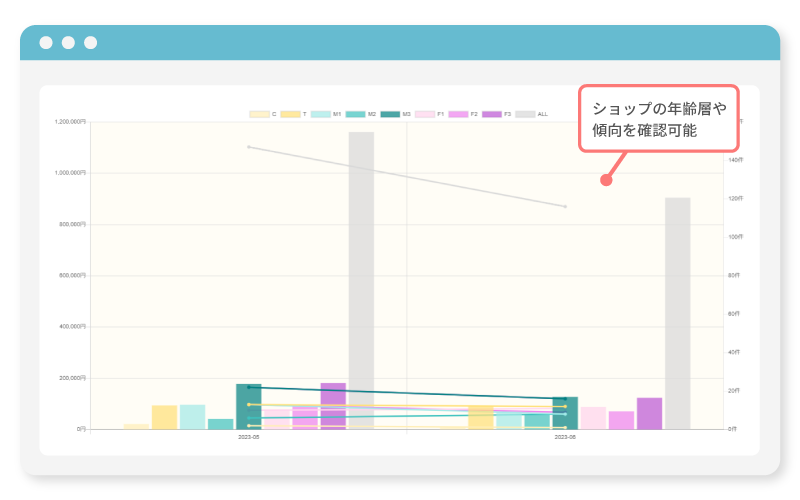This screenshot has height=500, width=800.
Task: Click the 80件 right-axis label
Action: tap(734, 276)
